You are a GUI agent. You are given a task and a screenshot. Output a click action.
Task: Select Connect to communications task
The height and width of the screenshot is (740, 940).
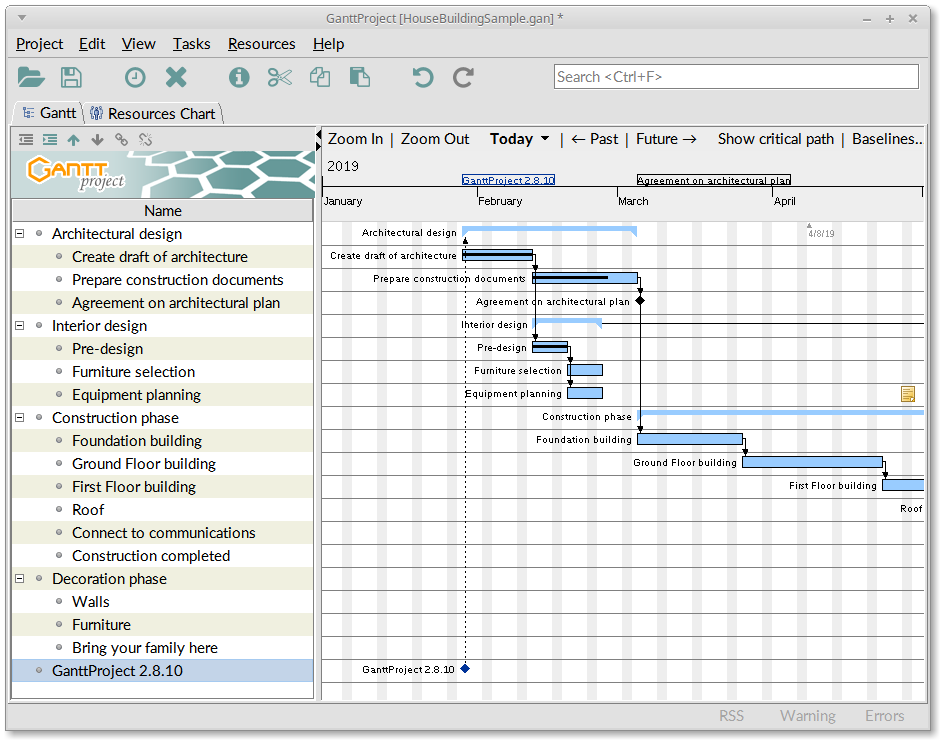[x=162, y=533]
